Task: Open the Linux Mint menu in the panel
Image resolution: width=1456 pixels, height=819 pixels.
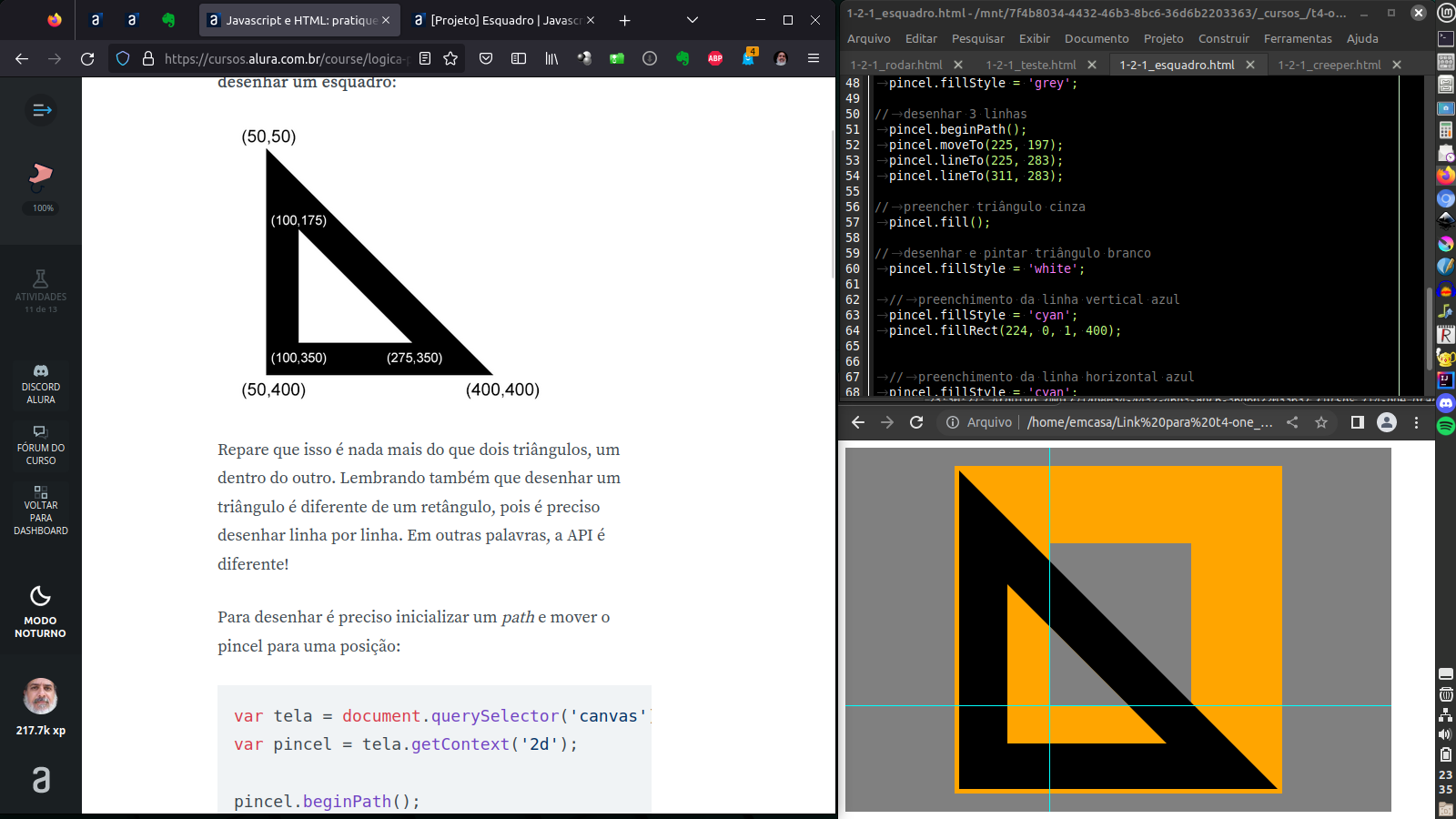Action: pos(1446,13)
